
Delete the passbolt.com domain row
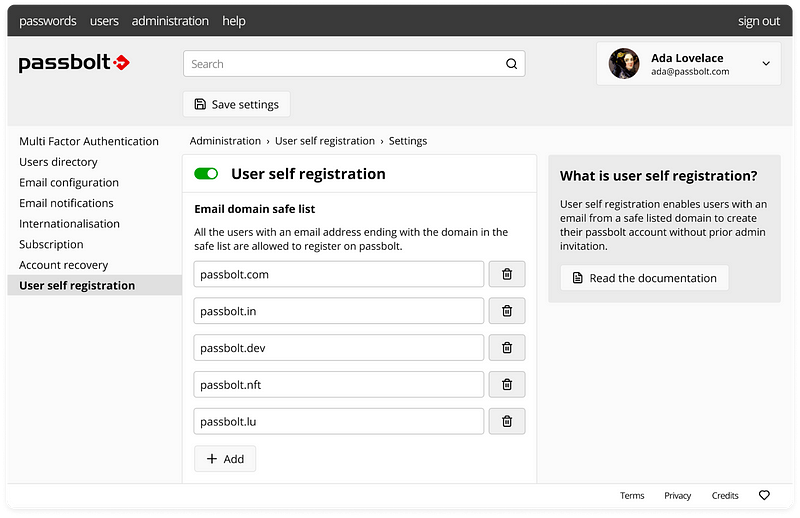pos(507,274)
